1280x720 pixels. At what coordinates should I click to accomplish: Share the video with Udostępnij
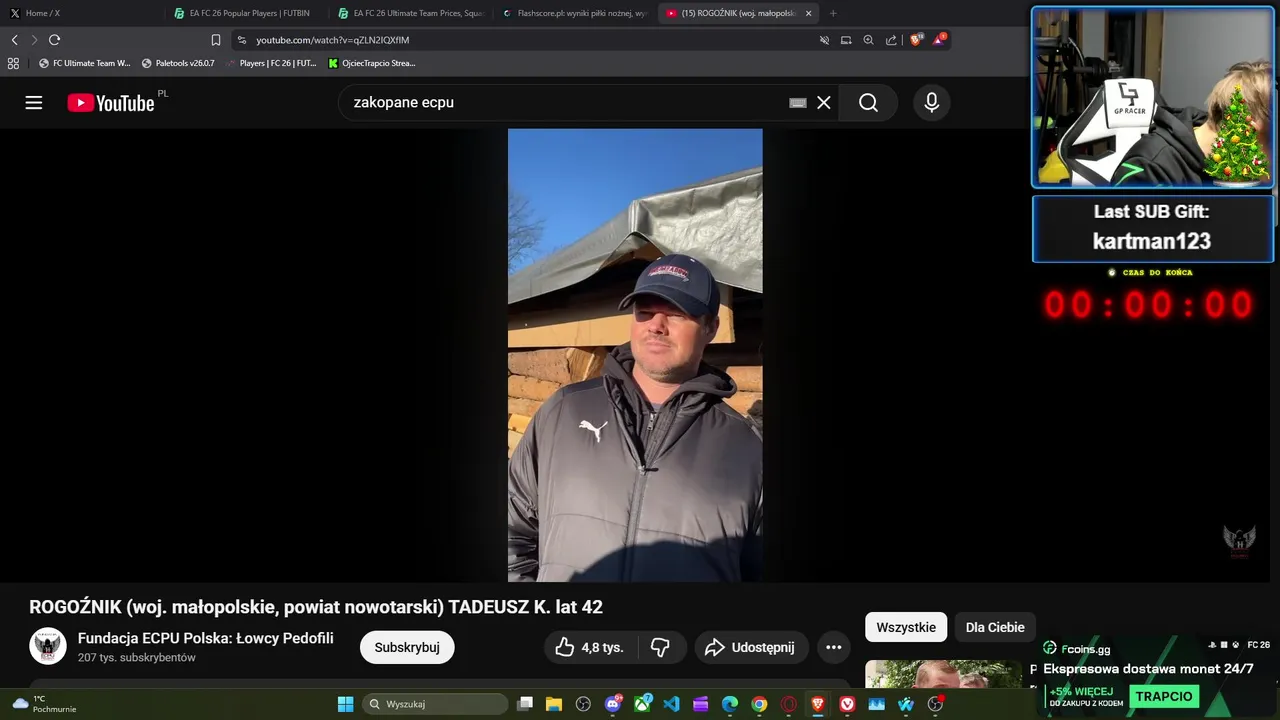[750, 647]
